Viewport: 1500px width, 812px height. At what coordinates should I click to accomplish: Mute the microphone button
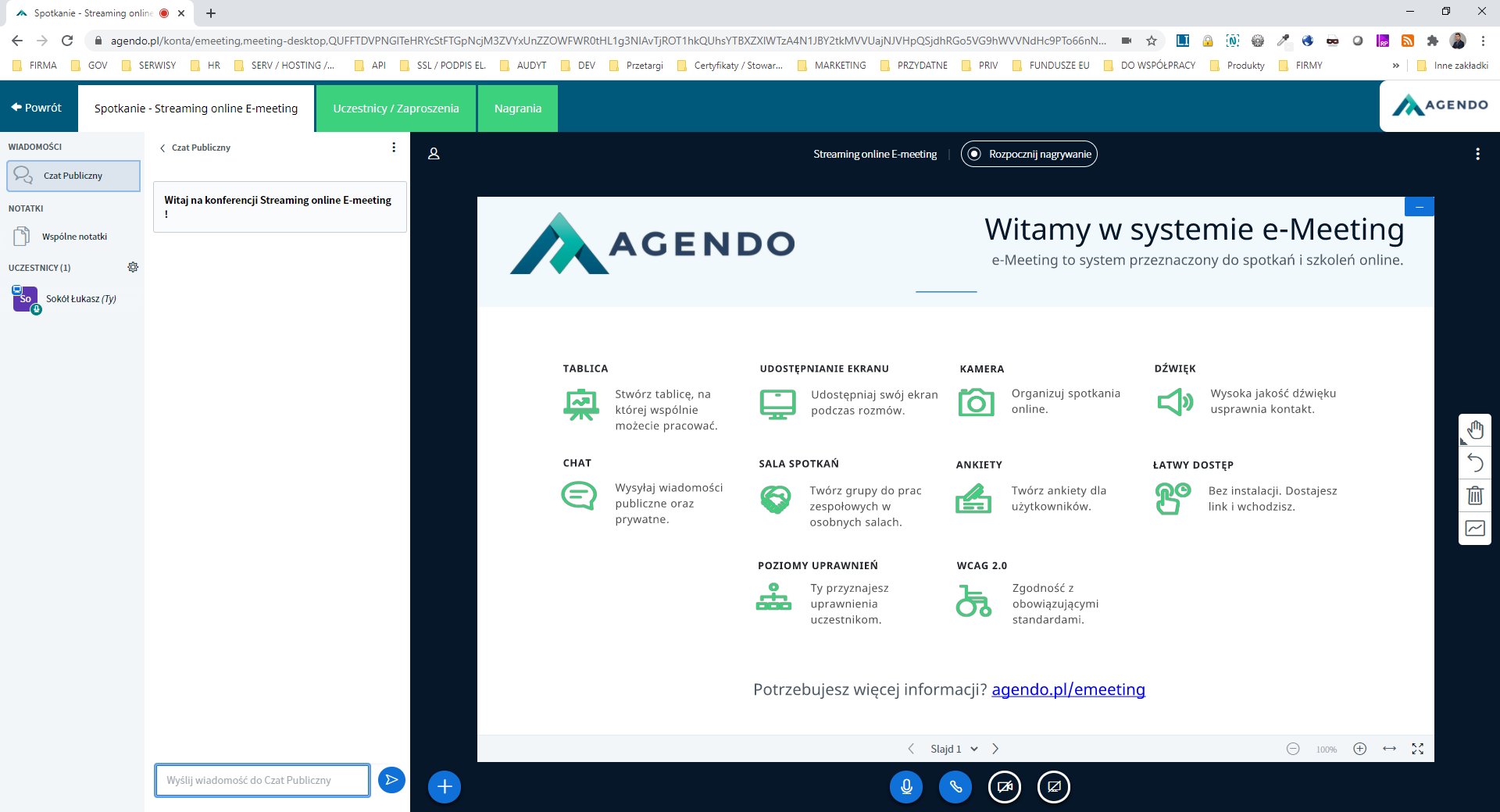906,787
